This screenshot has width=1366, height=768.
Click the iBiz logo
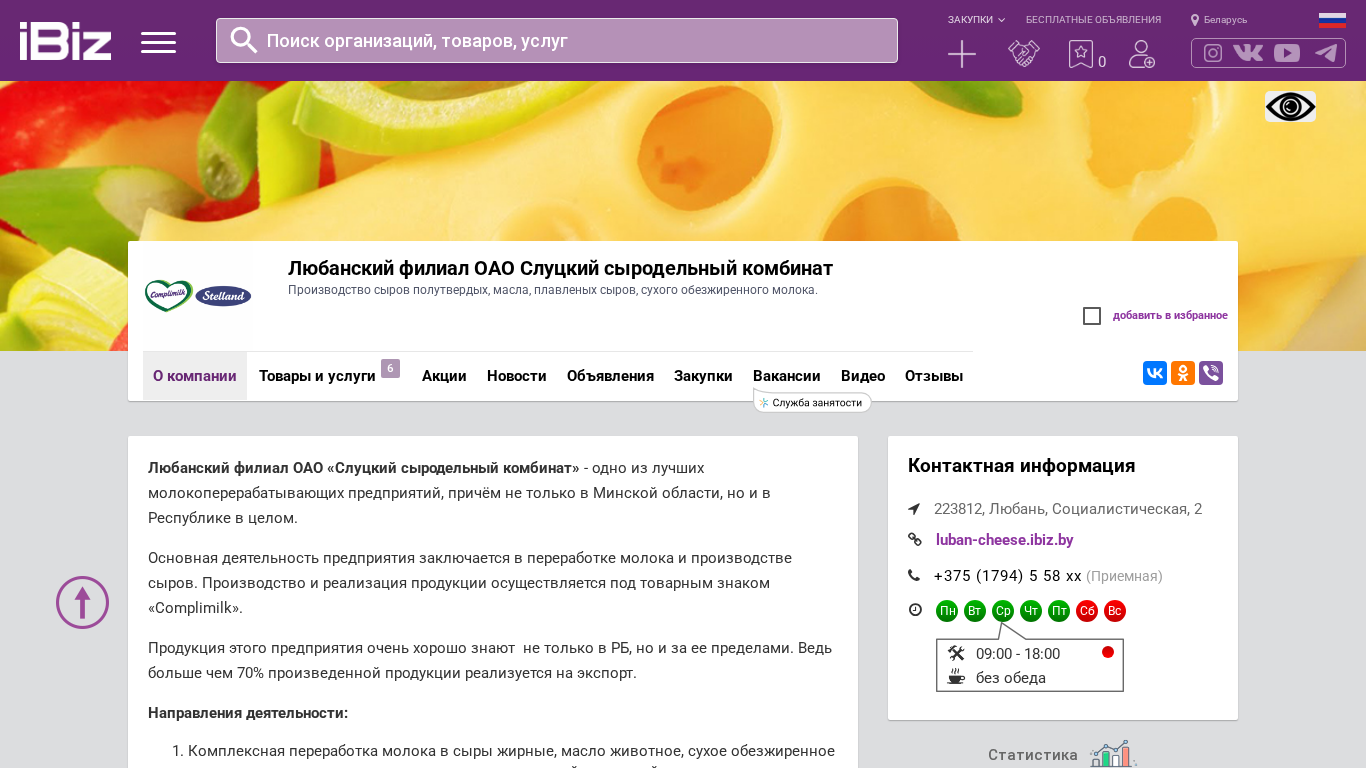(x=65, y=41)
